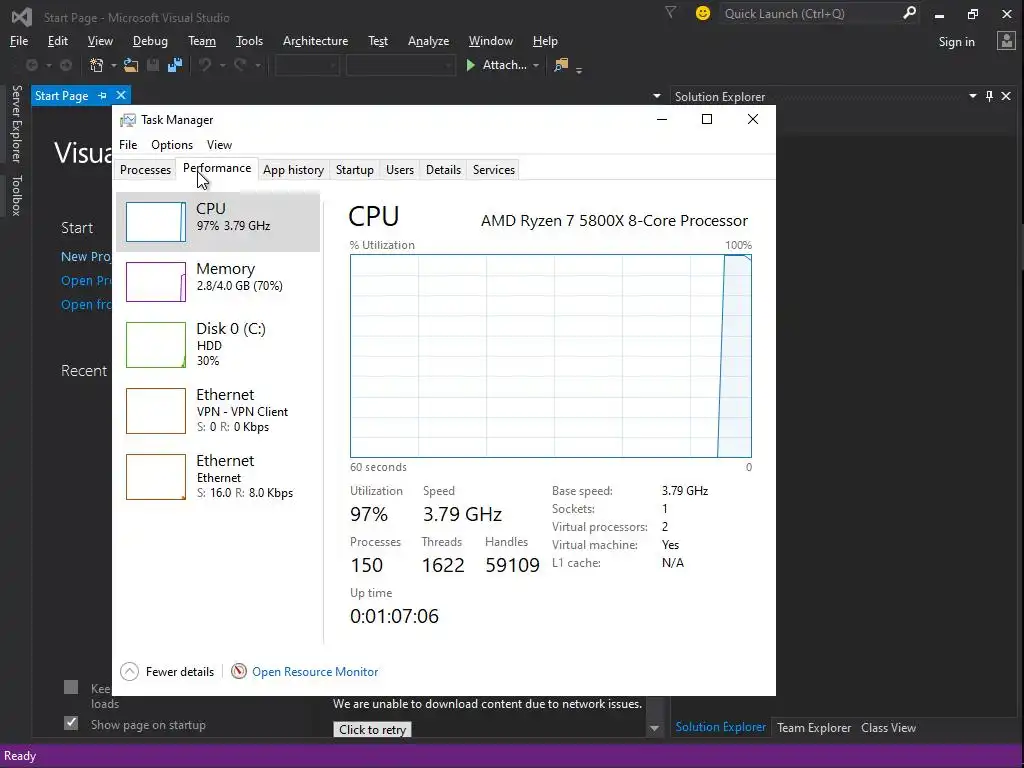Open the Toolbox side tab
Viewport: 1024px width, 768px height.
tap(16, 195)
